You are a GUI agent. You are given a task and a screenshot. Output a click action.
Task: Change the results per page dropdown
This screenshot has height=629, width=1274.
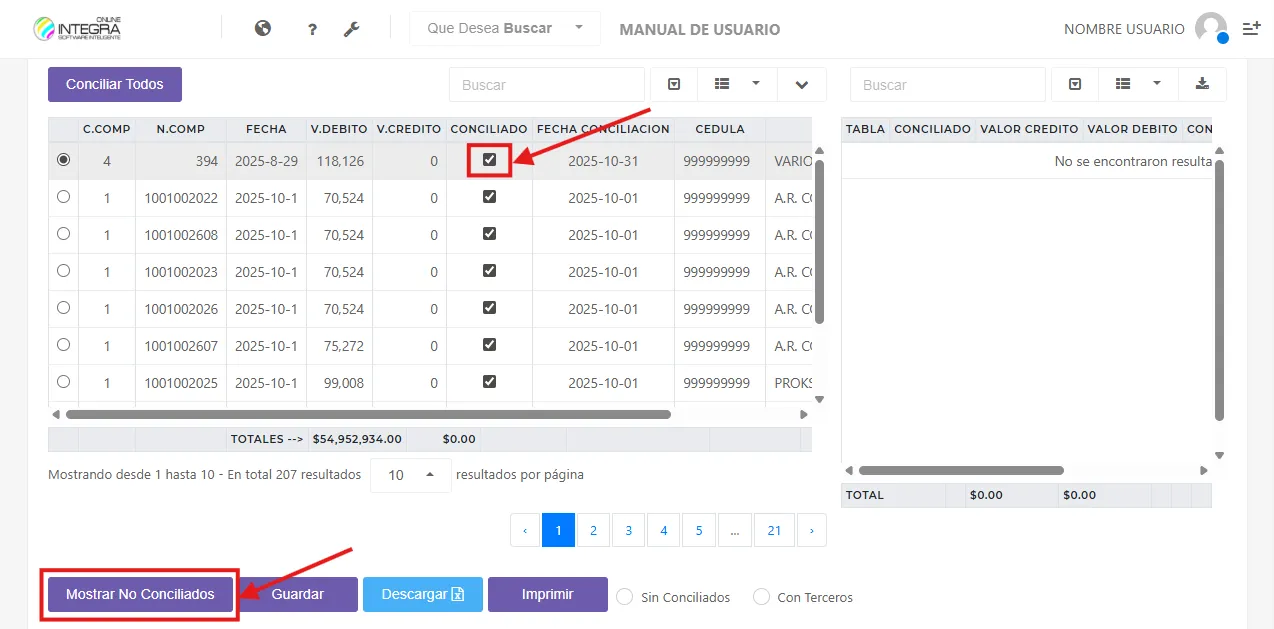(x=410, y=475)
